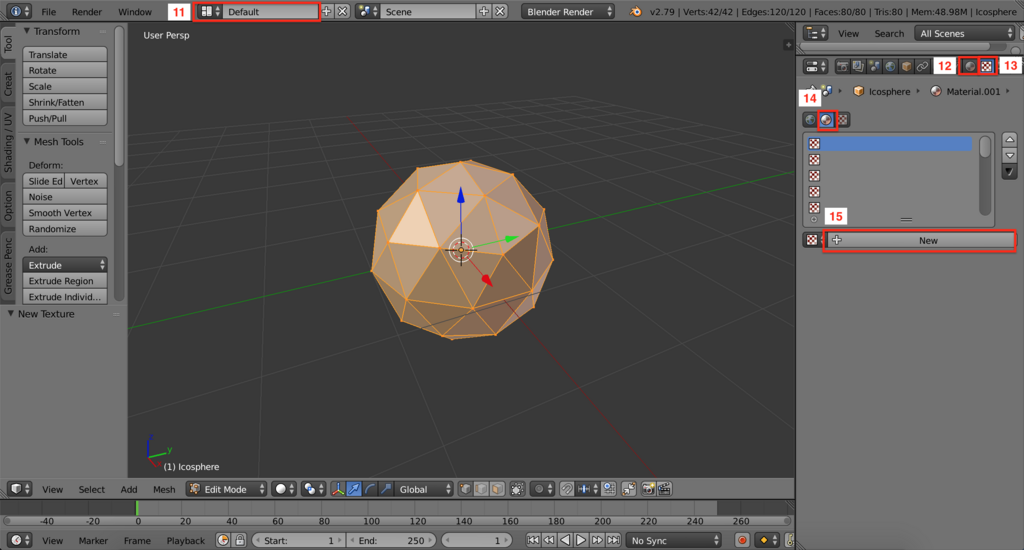This screenshot has height=550, width=1024.
Task: Enable the scale manipulator icon
Action: coord(386,489)
